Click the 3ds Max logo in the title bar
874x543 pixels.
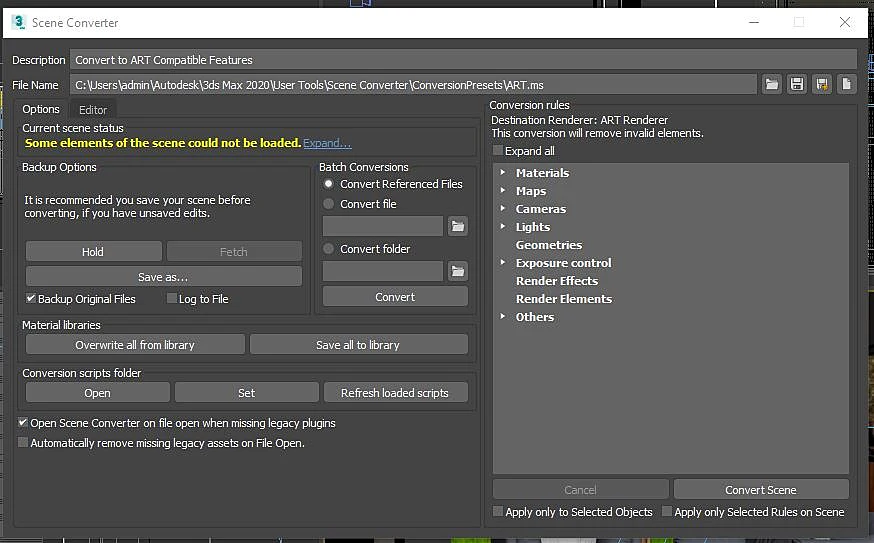(x=18, y=22)
